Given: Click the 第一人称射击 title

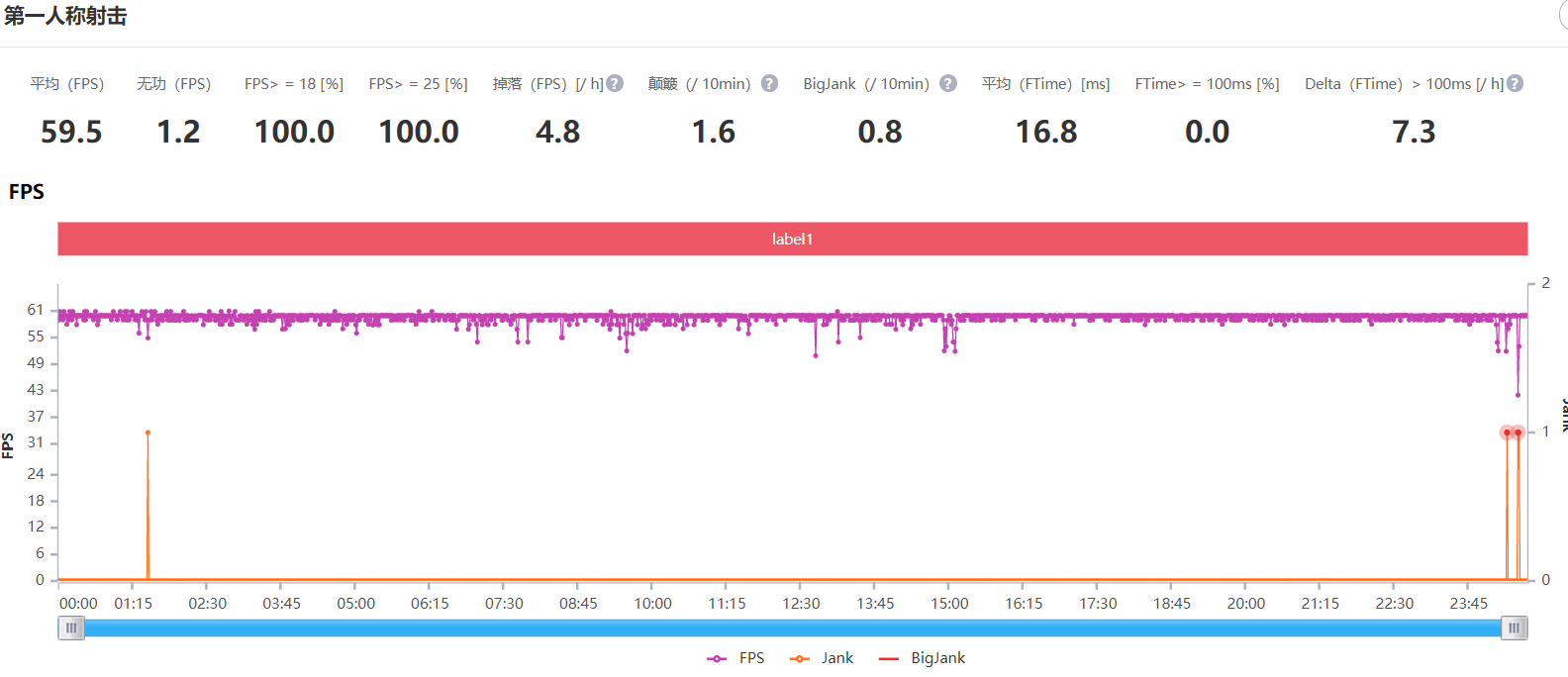Looking at the screenshot, I should 65,17.
